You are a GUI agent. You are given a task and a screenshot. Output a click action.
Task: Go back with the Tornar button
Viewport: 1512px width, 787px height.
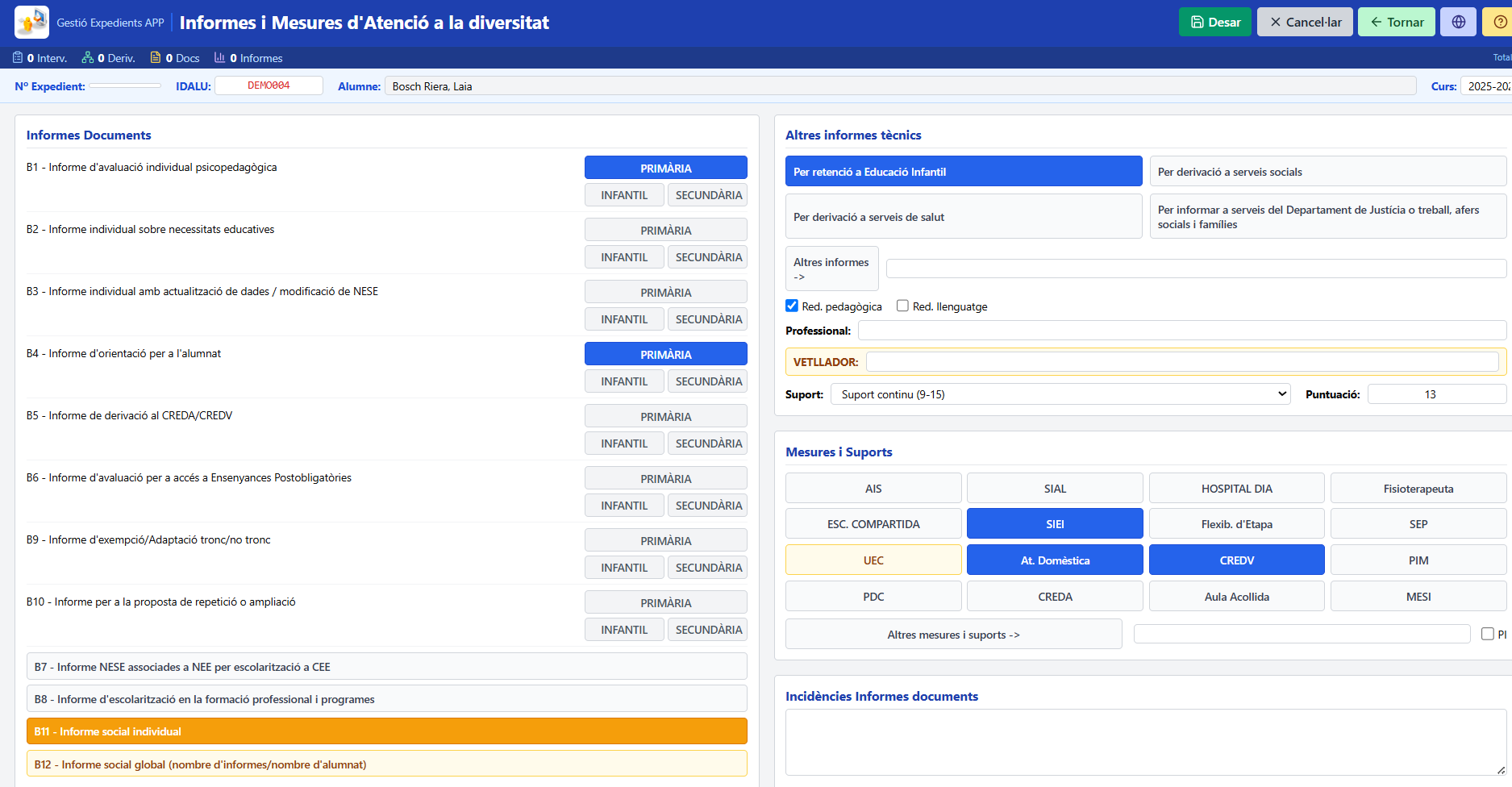click(1396, 22)
